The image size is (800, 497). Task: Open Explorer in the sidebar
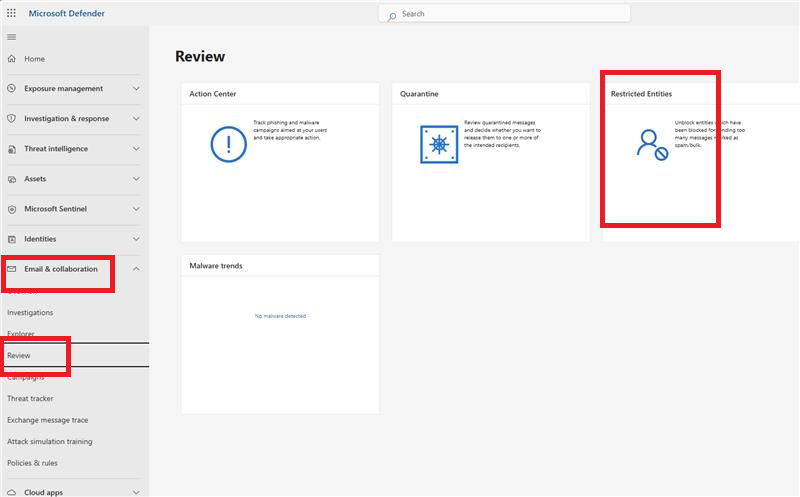[21, 334]
